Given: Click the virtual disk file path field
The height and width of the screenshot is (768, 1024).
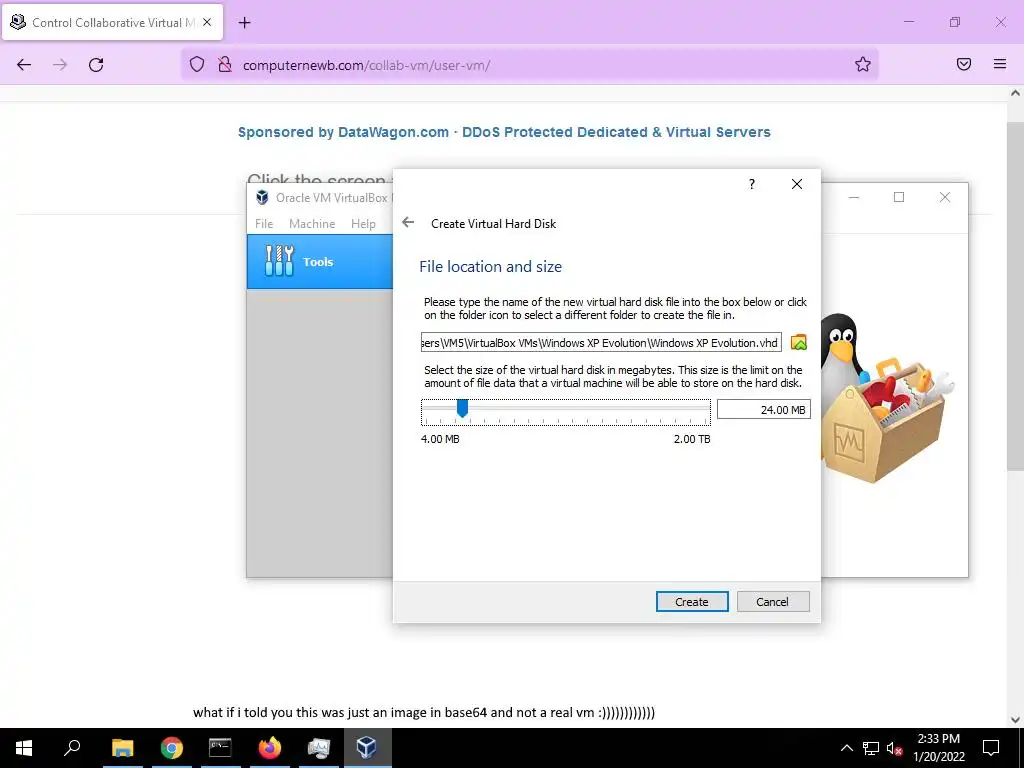Looking at the screenshot, I should 601,342.
